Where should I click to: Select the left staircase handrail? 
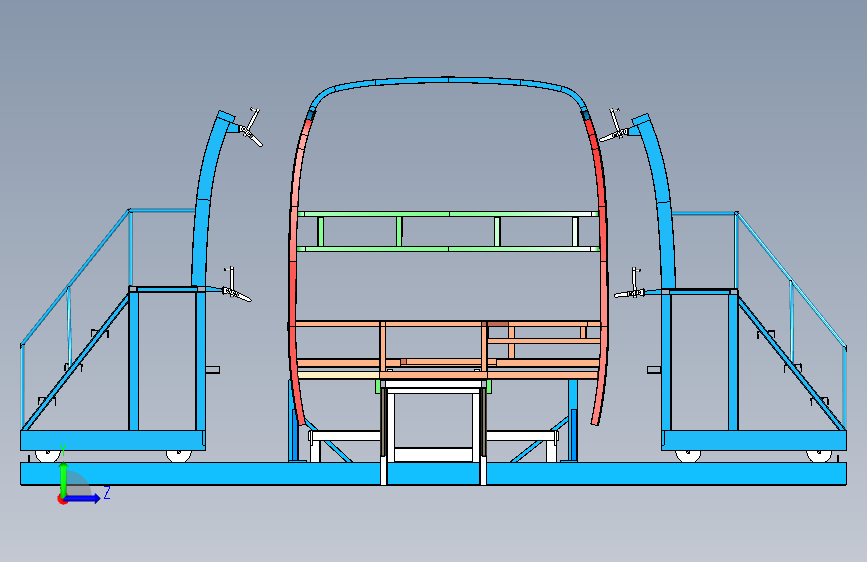(x=75, y=277)
